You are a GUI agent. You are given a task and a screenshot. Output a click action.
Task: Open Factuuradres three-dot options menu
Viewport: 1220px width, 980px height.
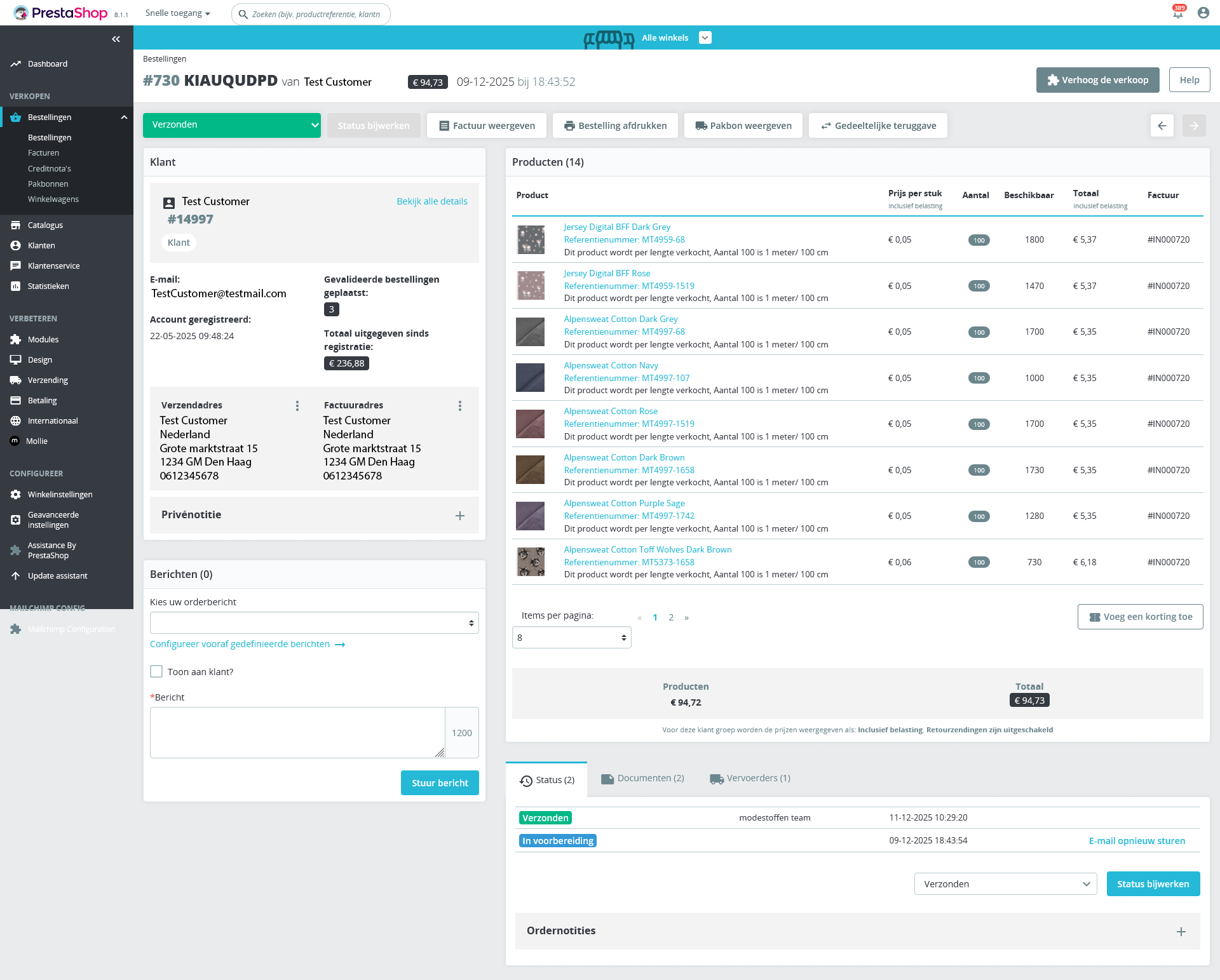(460, 406)
